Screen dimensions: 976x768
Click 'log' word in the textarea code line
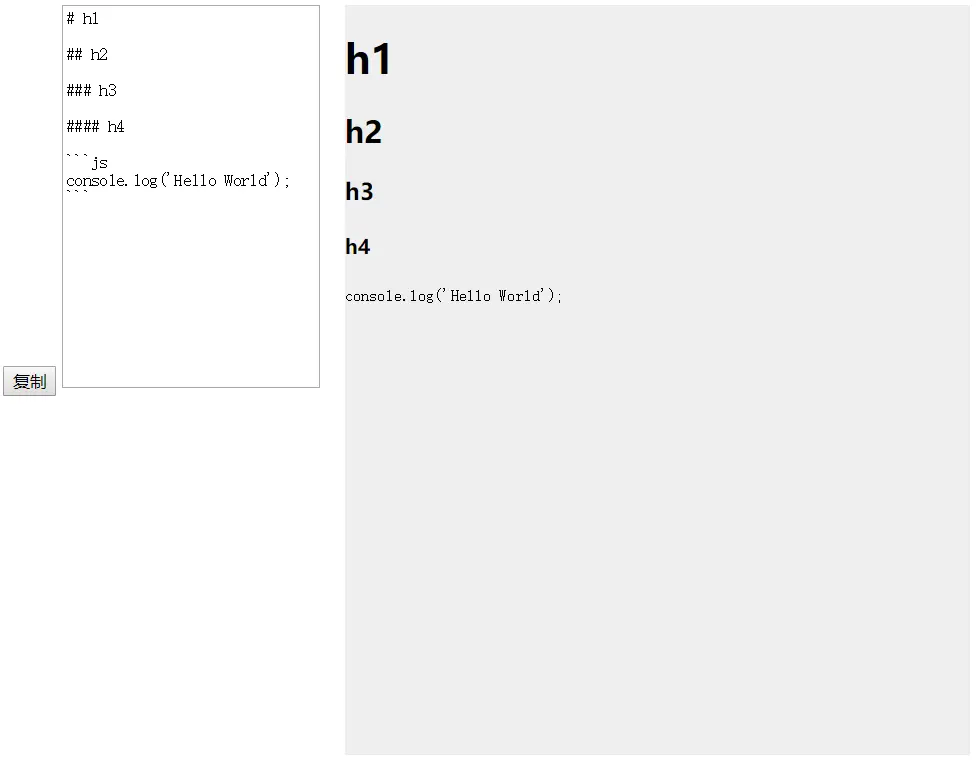(x=146, y=181)
